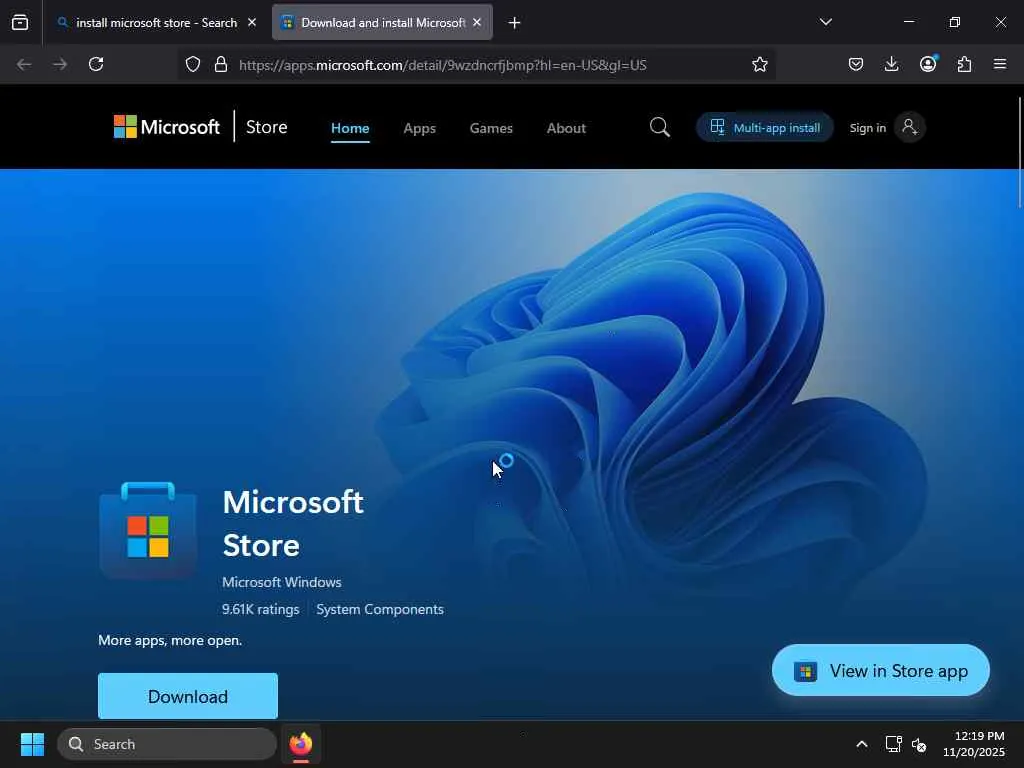1024x768 pixels.
Task: Close the Download and install Microsoft tab
Action: 477,22
